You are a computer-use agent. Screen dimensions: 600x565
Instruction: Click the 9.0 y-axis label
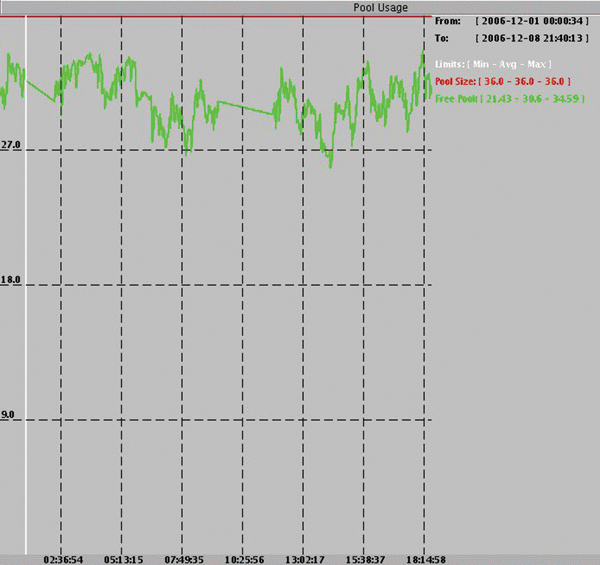[8, 414]
